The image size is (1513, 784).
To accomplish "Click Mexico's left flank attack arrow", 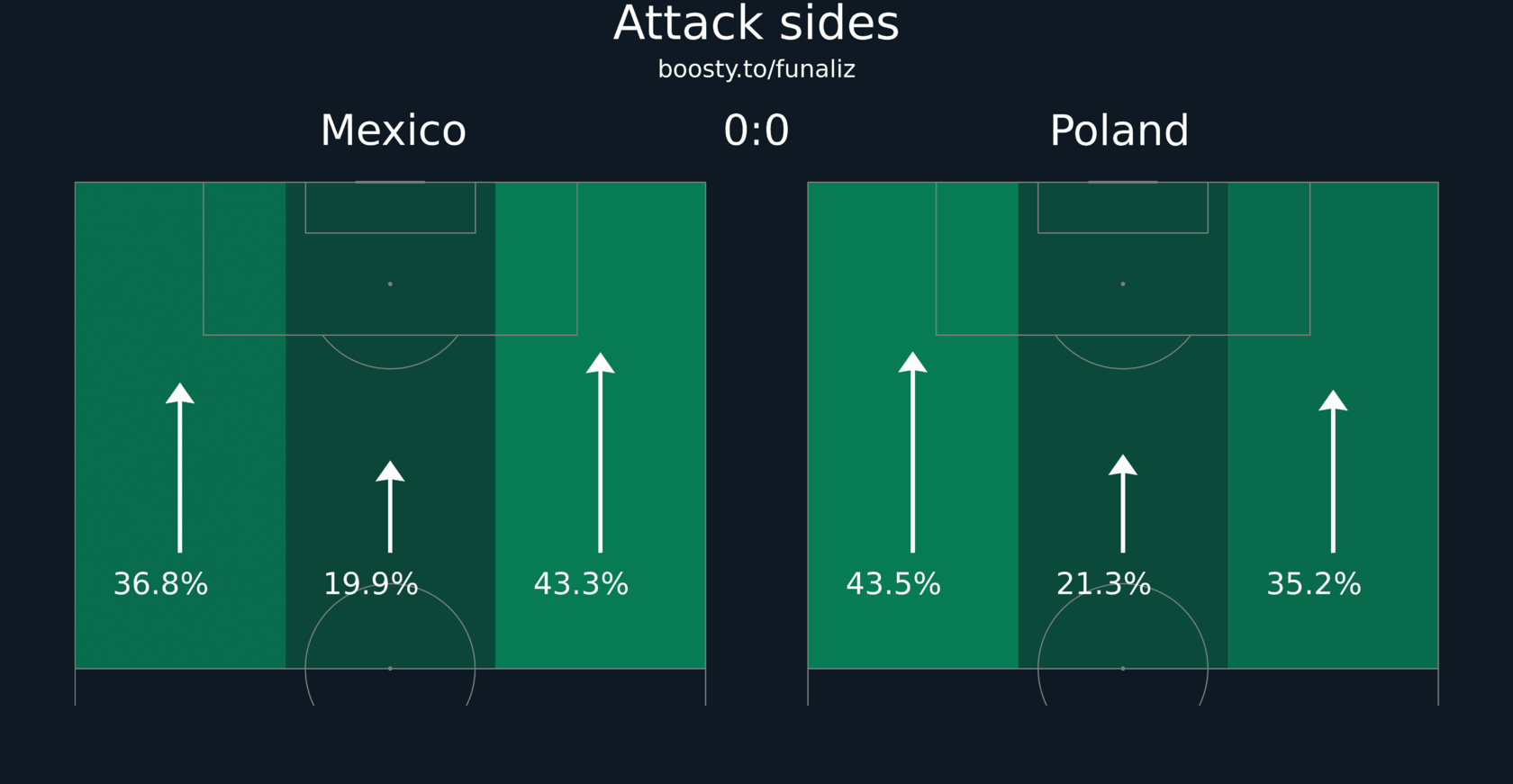I will pos(180,468).
